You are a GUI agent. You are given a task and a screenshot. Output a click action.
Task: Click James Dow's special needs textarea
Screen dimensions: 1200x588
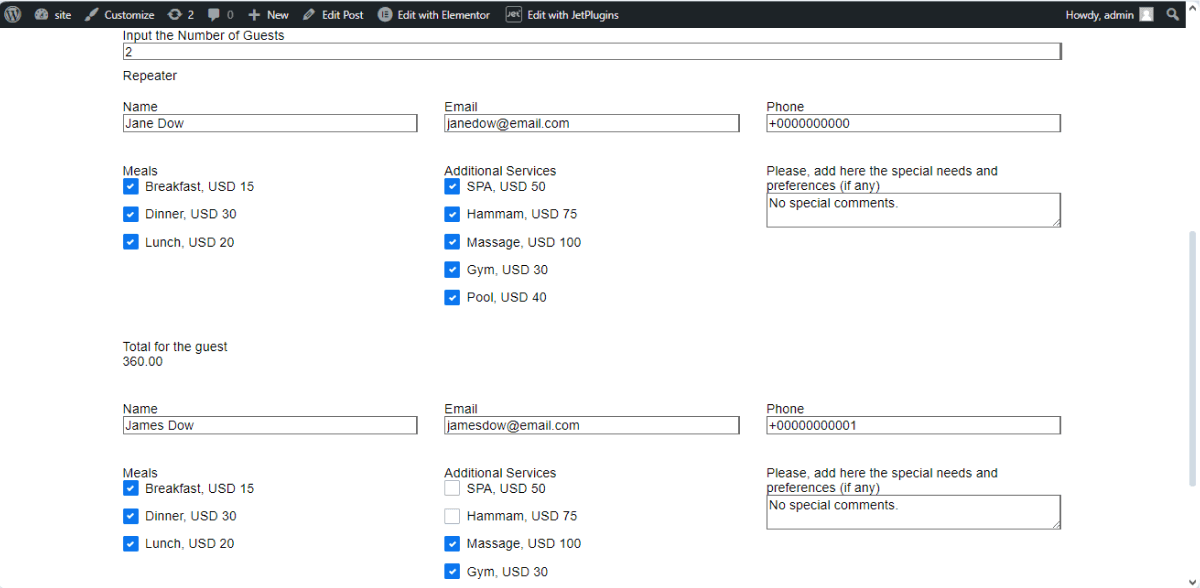tap(912, 512)
